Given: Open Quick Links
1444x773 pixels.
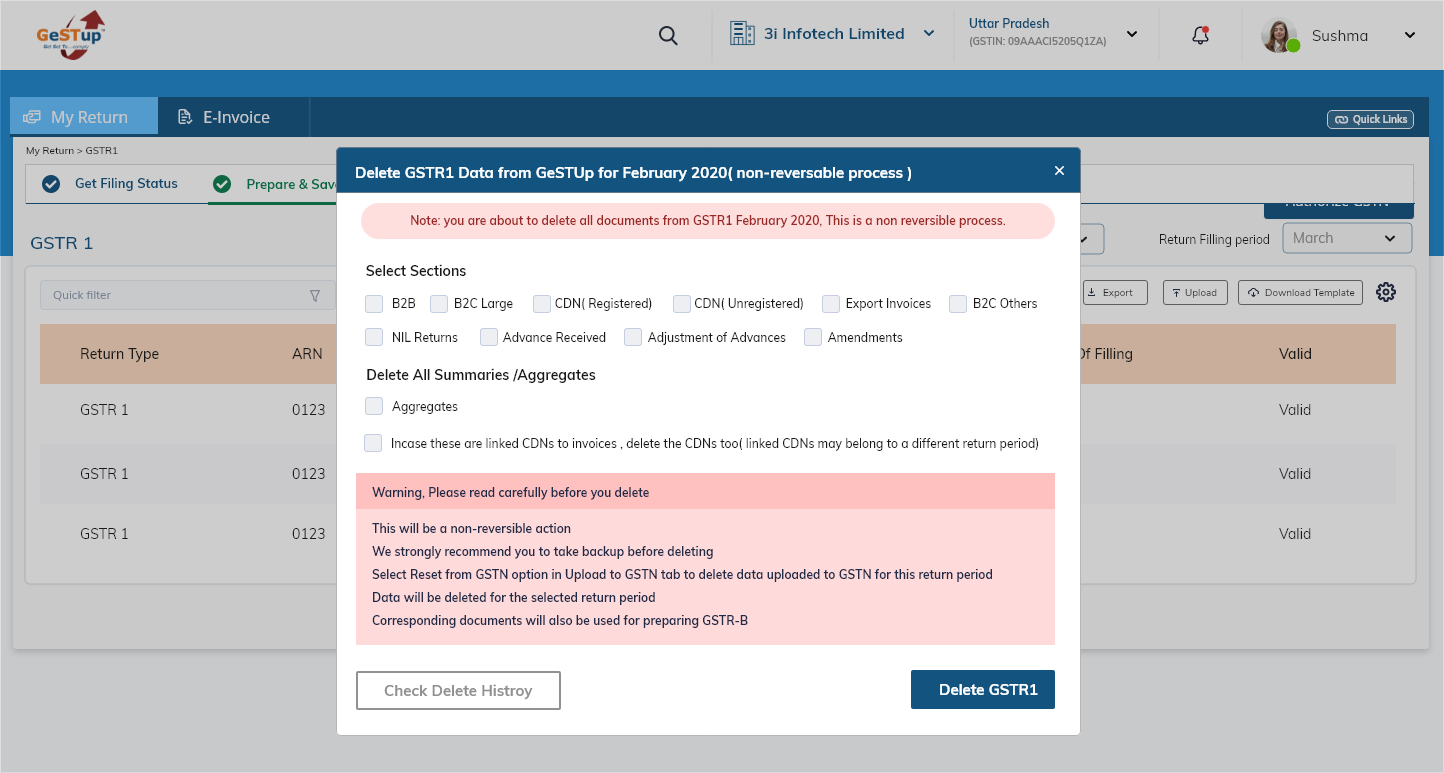Looking at the screenshot, I should tap(1370, 119).
